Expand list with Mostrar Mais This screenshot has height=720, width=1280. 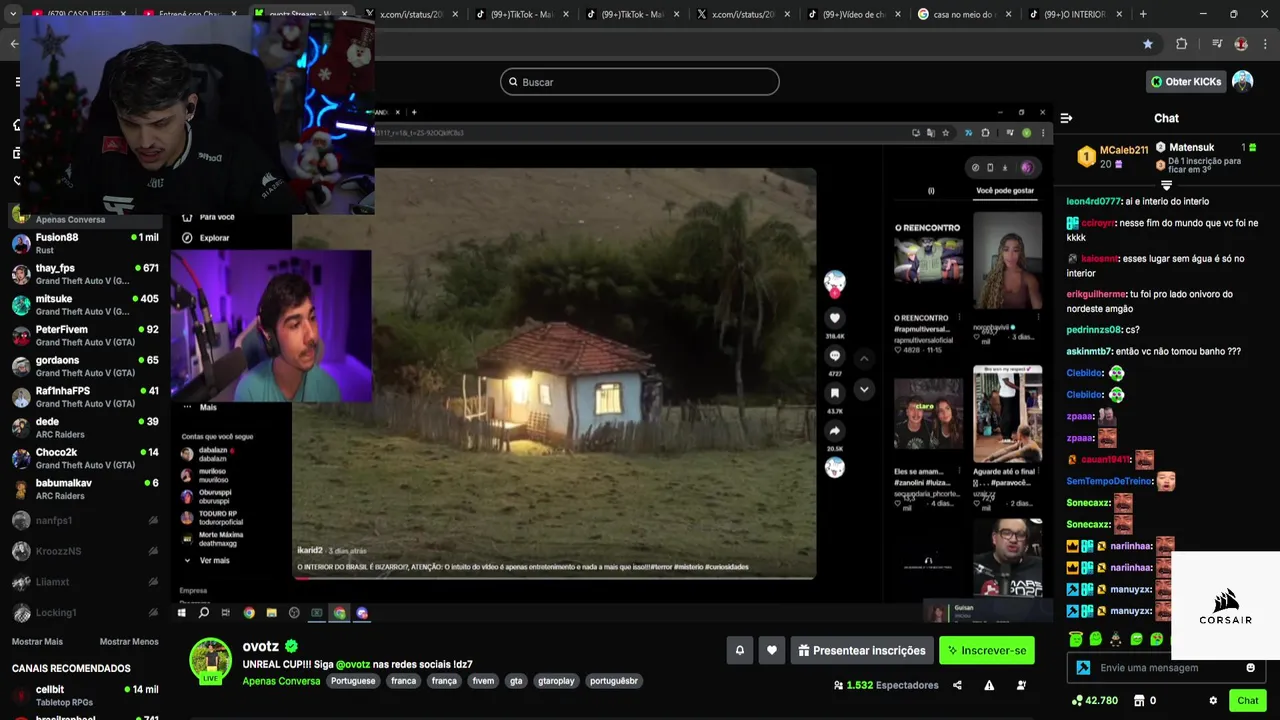coord(37,642)
